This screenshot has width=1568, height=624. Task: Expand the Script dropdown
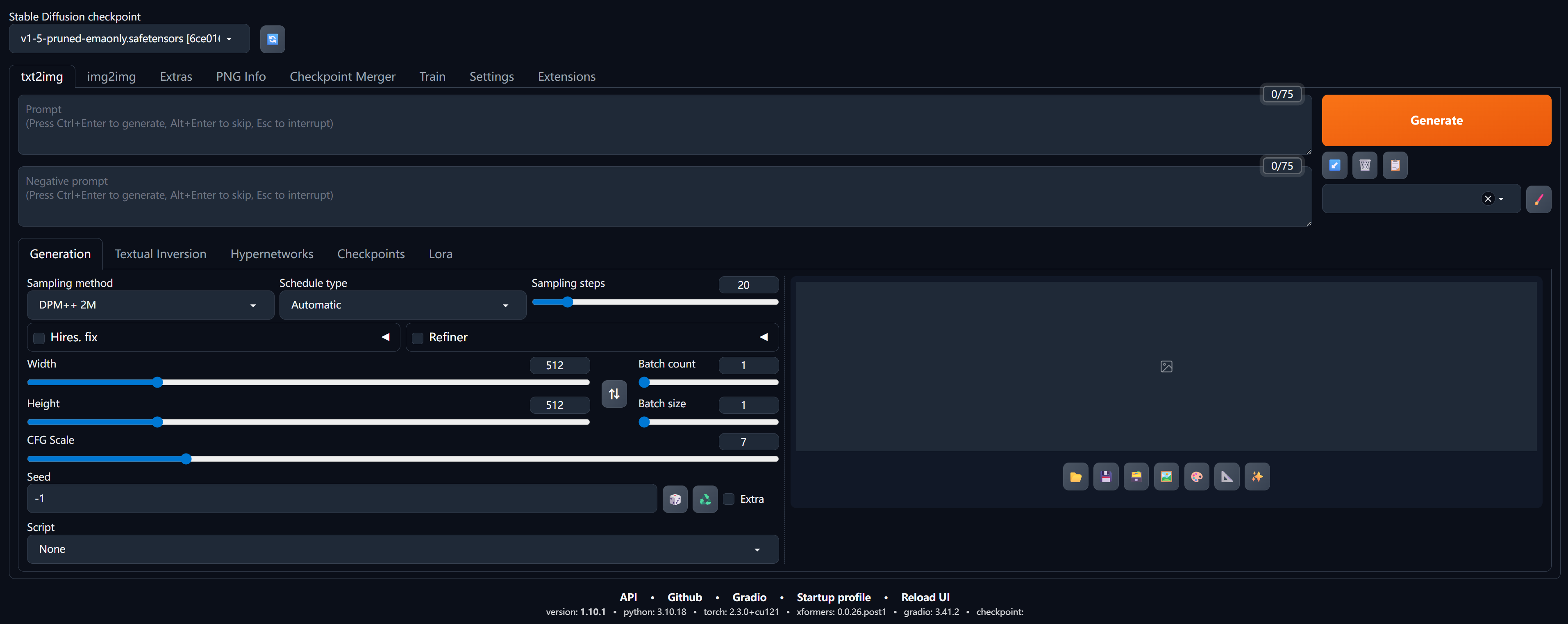pyautogui.click(x=402, y=549)
